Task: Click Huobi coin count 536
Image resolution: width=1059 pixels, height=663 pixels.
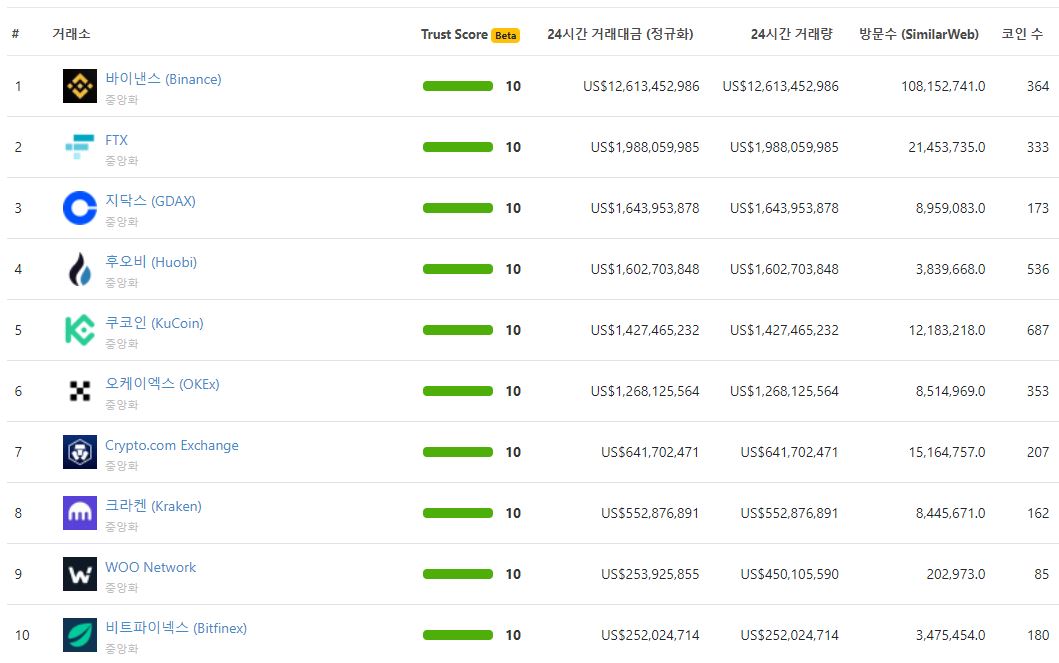Action: 1038,269
